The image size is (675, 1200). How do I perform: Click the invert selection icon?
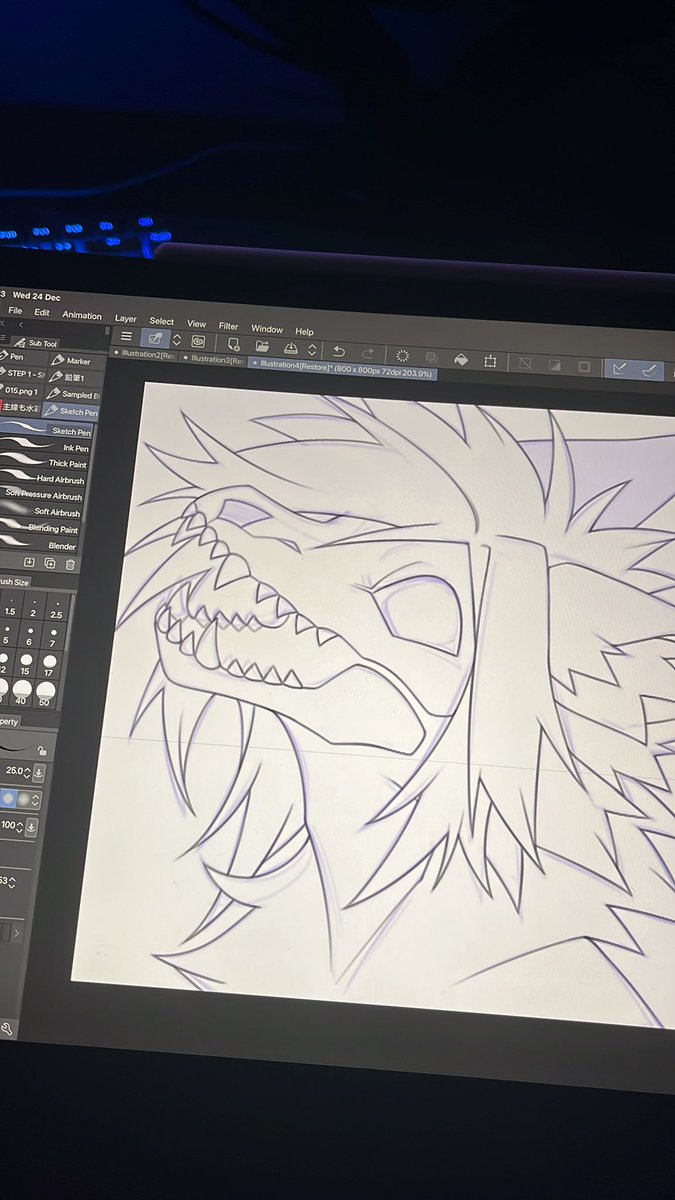tap(555, 366)
